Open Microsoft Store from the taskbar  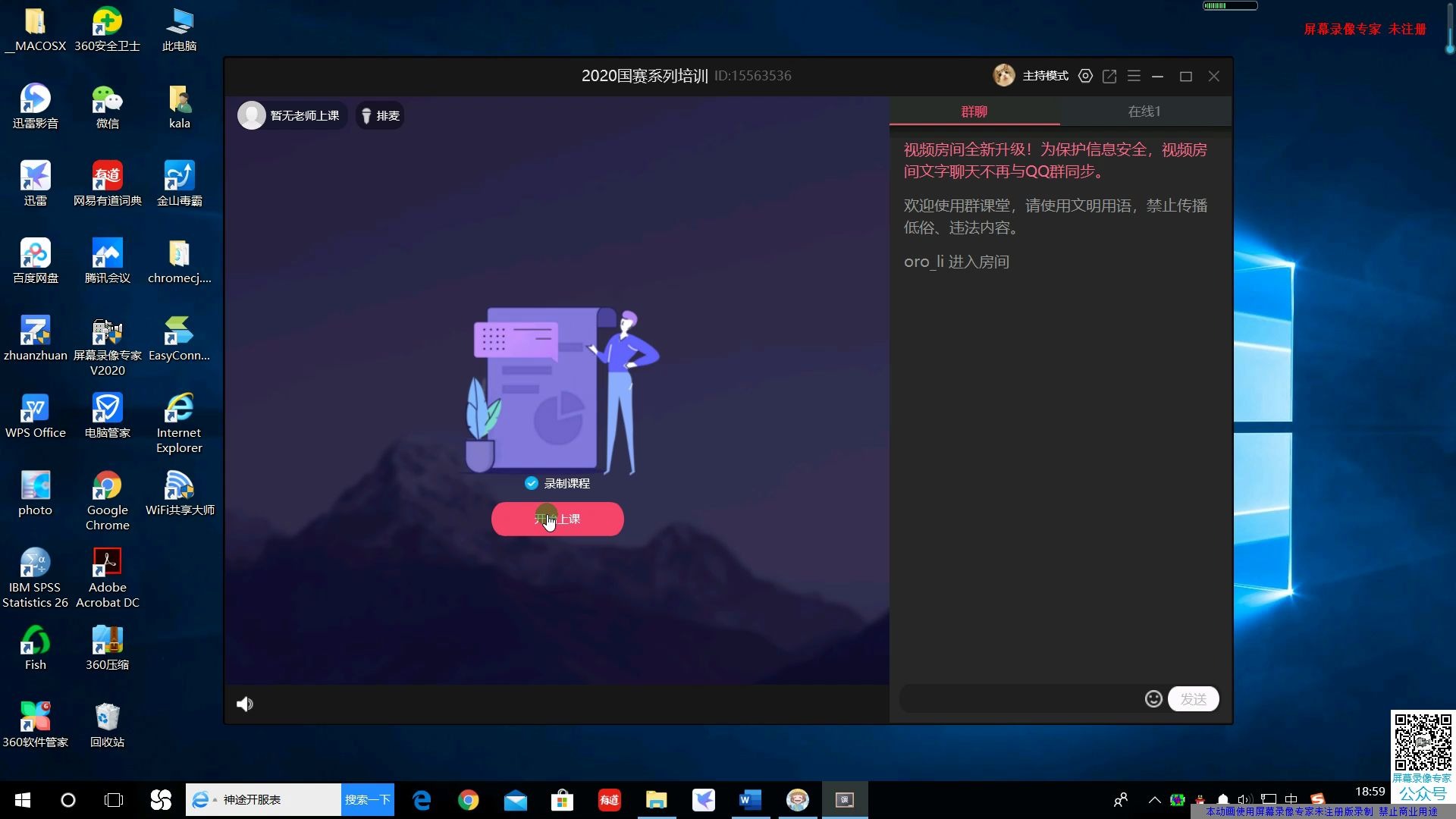coord(562,800)
